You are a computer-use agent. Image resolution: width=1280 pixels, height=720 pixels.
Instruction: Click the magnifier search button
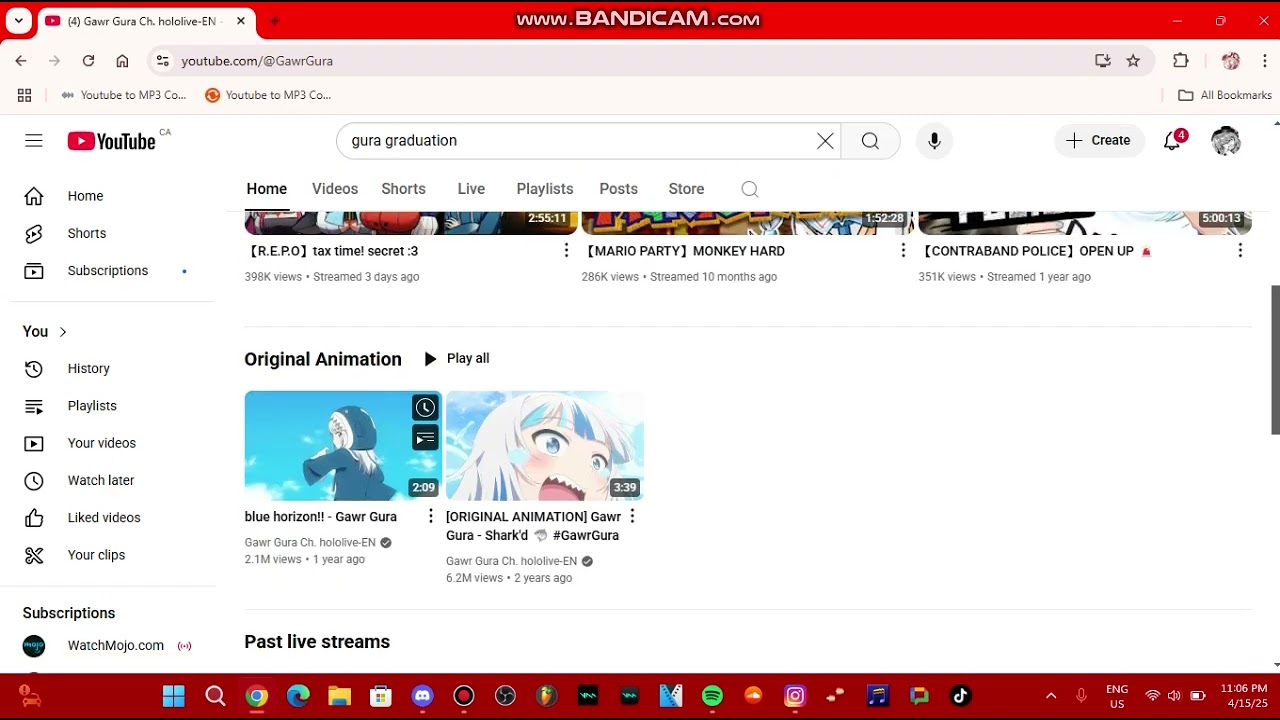[x=870, y=141]
